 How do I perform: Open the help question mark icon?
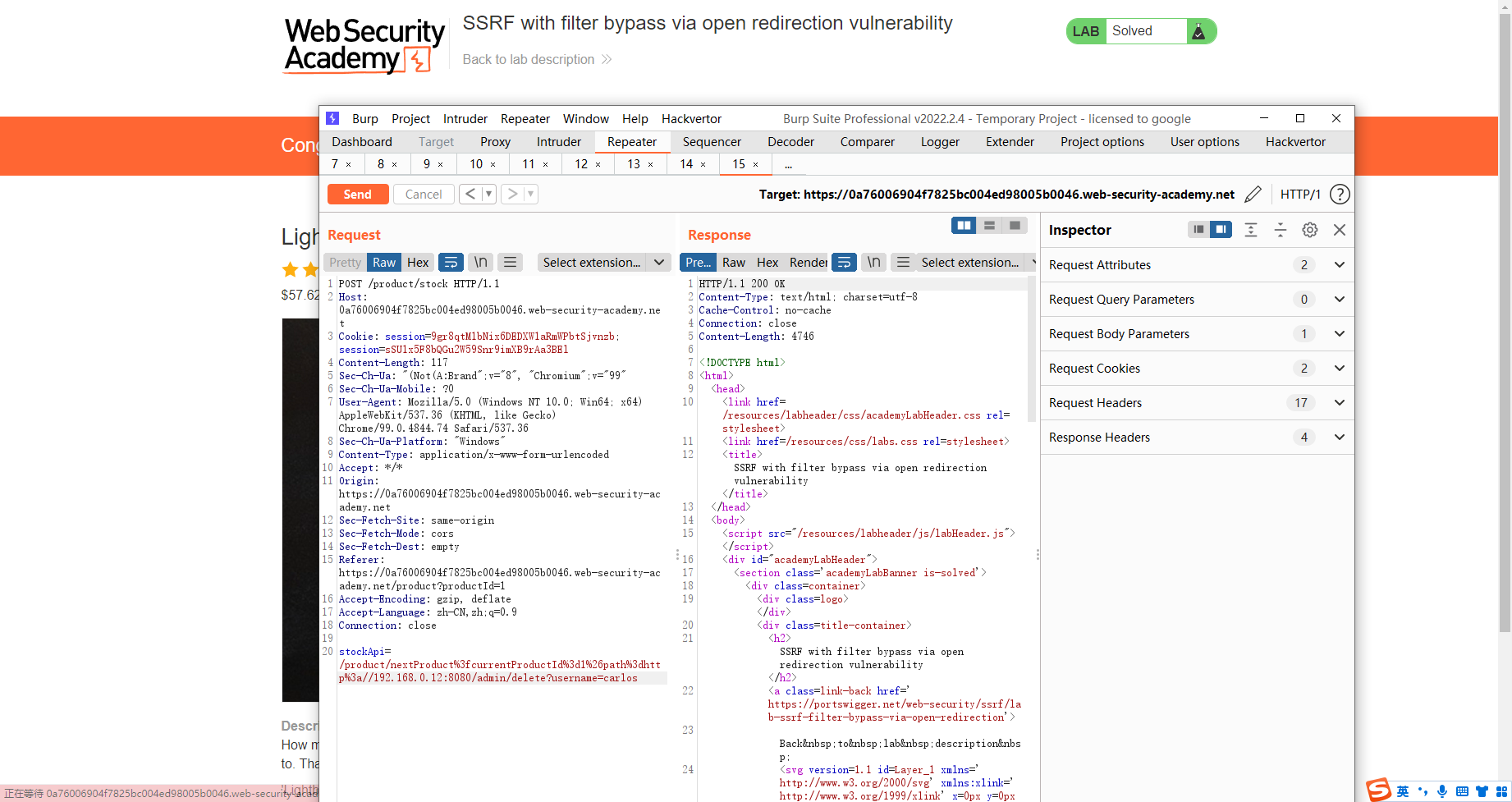coord(1340,195)
